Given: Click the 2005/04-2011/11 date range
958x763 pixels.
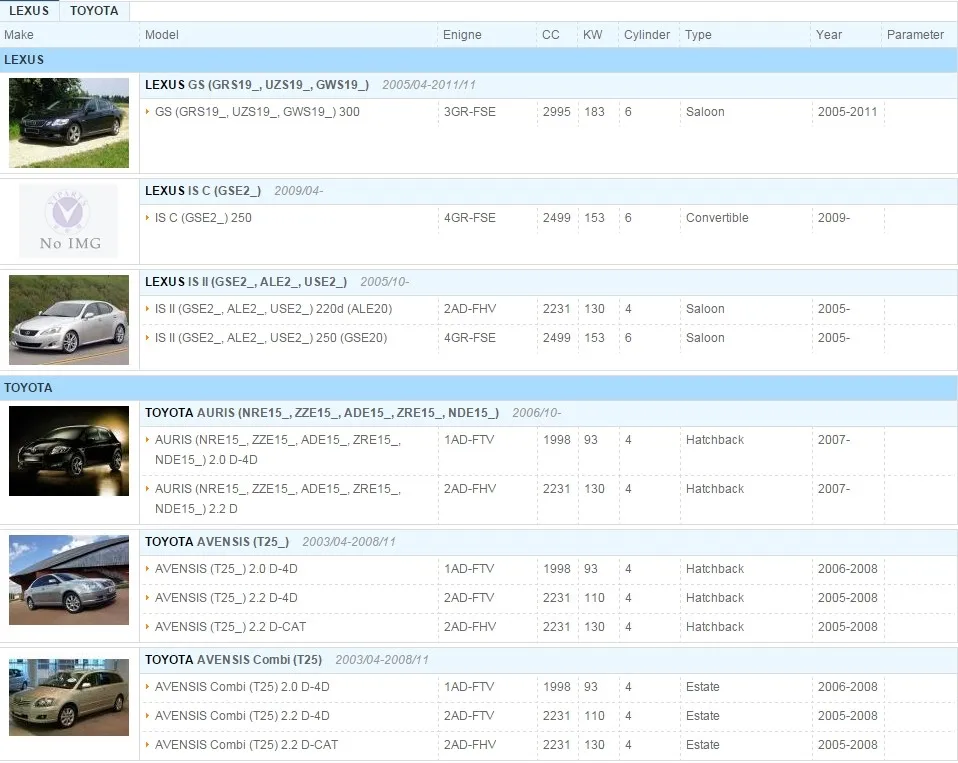Looking at the screenshot, I should 429,85.
